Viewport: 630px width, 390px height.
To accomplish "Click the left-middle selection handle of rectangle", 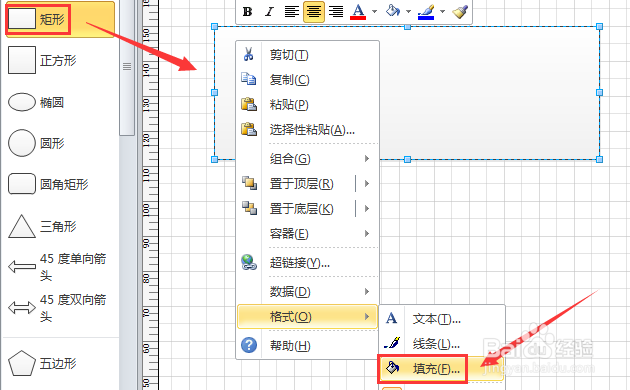I will 215,92.
